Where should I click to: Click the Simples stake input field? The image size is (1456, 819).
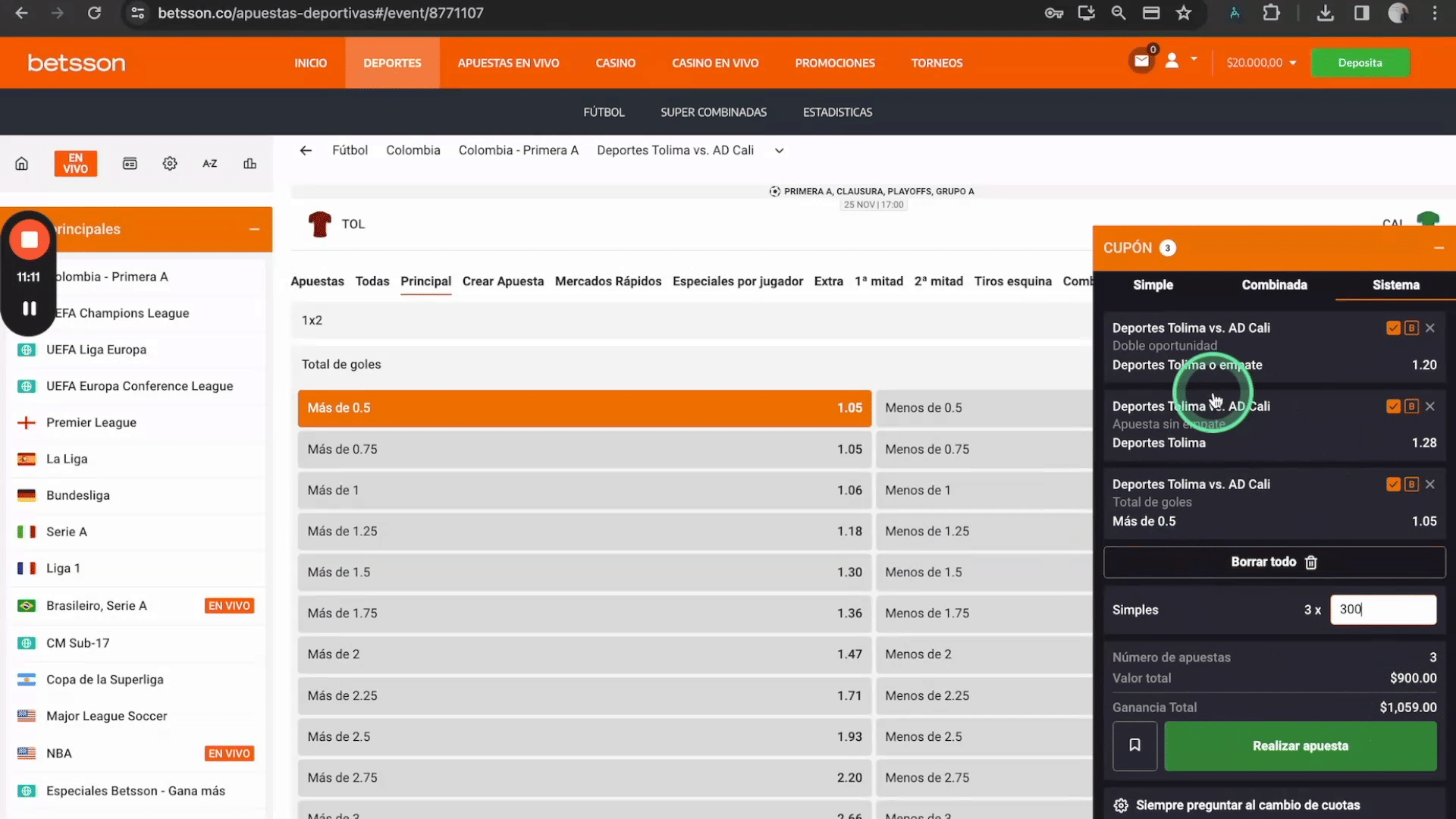pos(1383,610)
